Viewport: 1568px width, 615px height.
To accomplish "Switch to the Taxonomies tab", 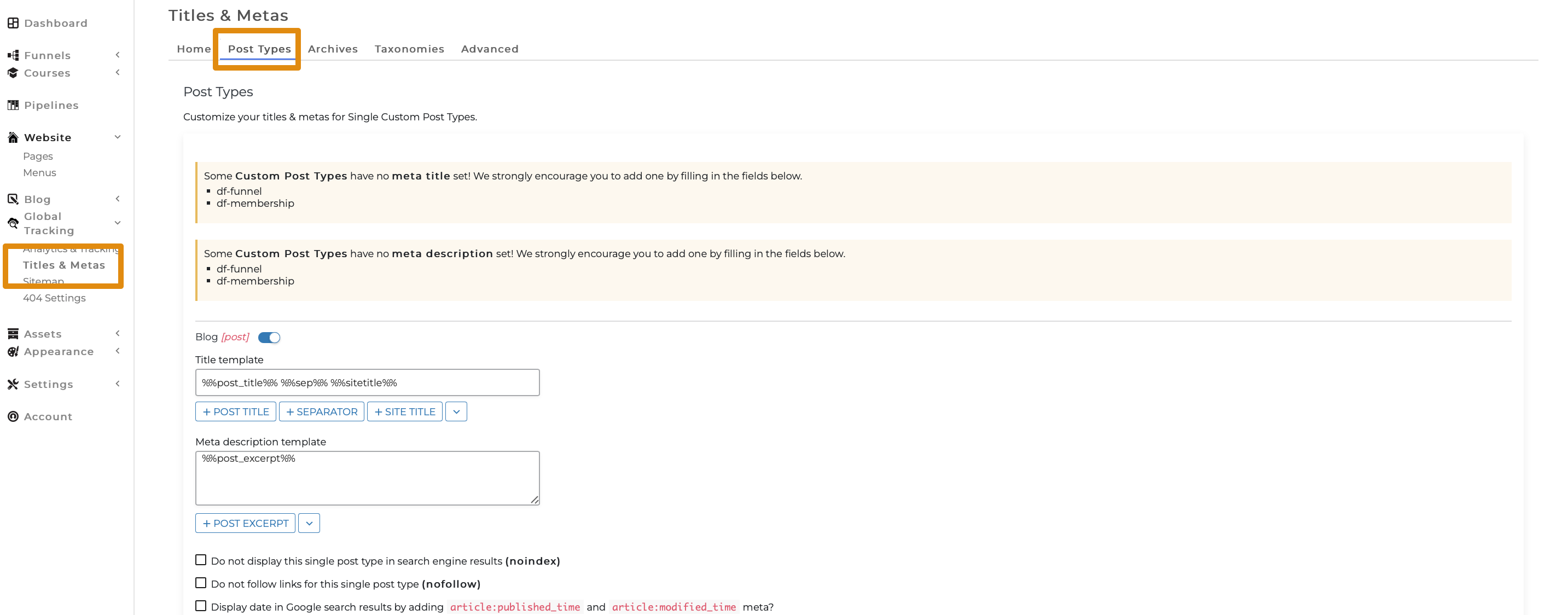I will tap(409, 49).
